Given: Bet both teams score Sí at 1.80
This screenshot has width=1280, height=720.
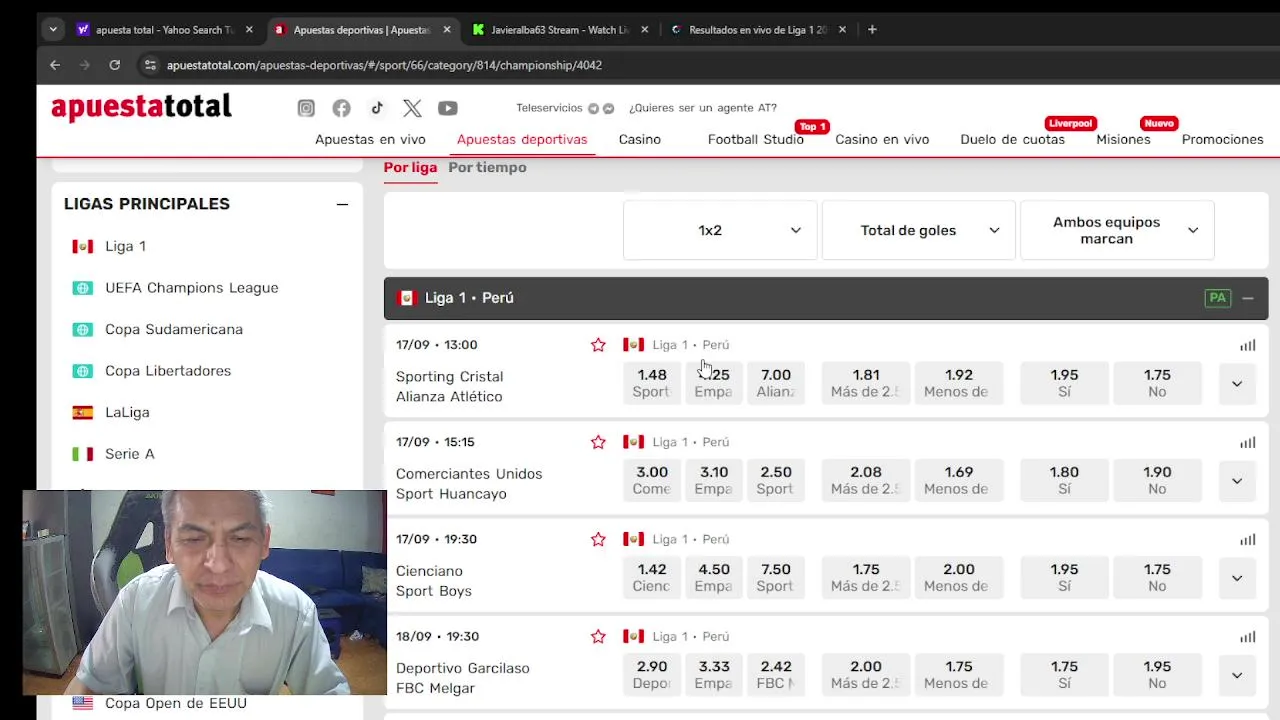Looking at the screenshot, I should (1064, 480).
